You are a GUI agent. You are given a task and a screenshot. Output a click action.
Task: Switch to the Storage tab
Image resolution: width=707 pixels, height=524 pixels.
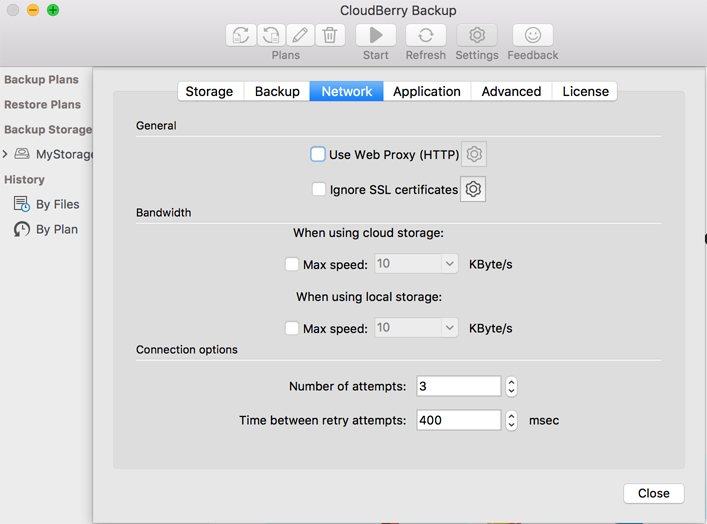[x=210, y=92]
